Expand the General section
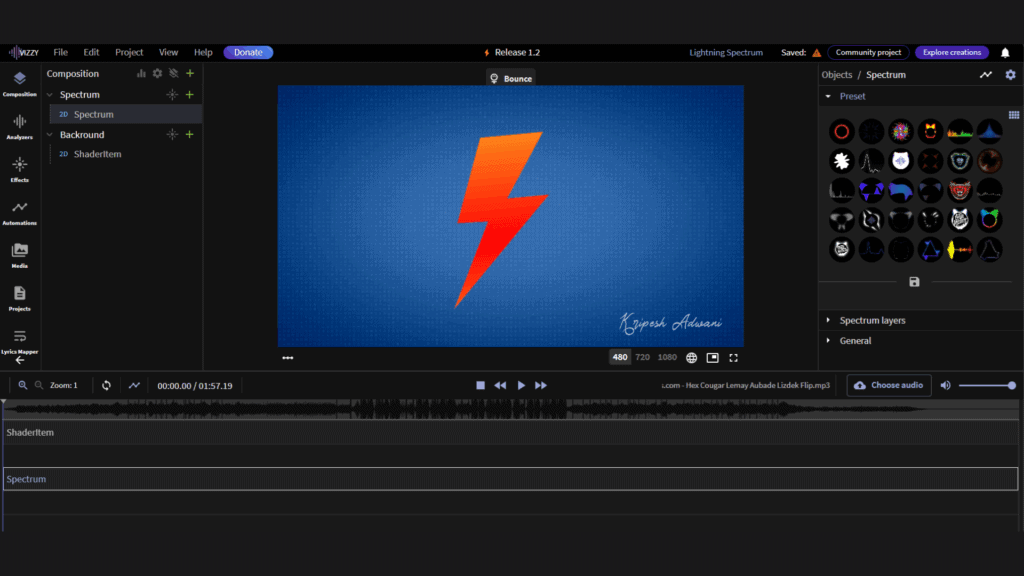 (x=855, y=341)
